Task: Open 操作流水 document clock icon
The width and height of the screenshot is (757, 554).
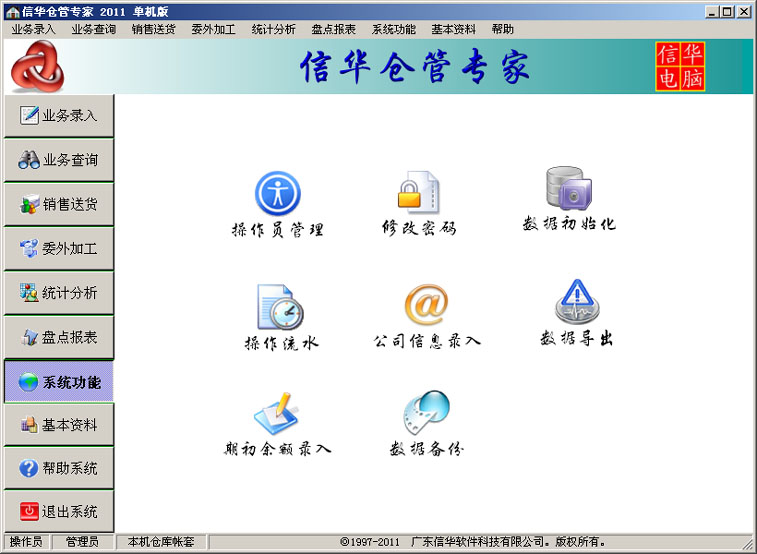Action: 280,307
